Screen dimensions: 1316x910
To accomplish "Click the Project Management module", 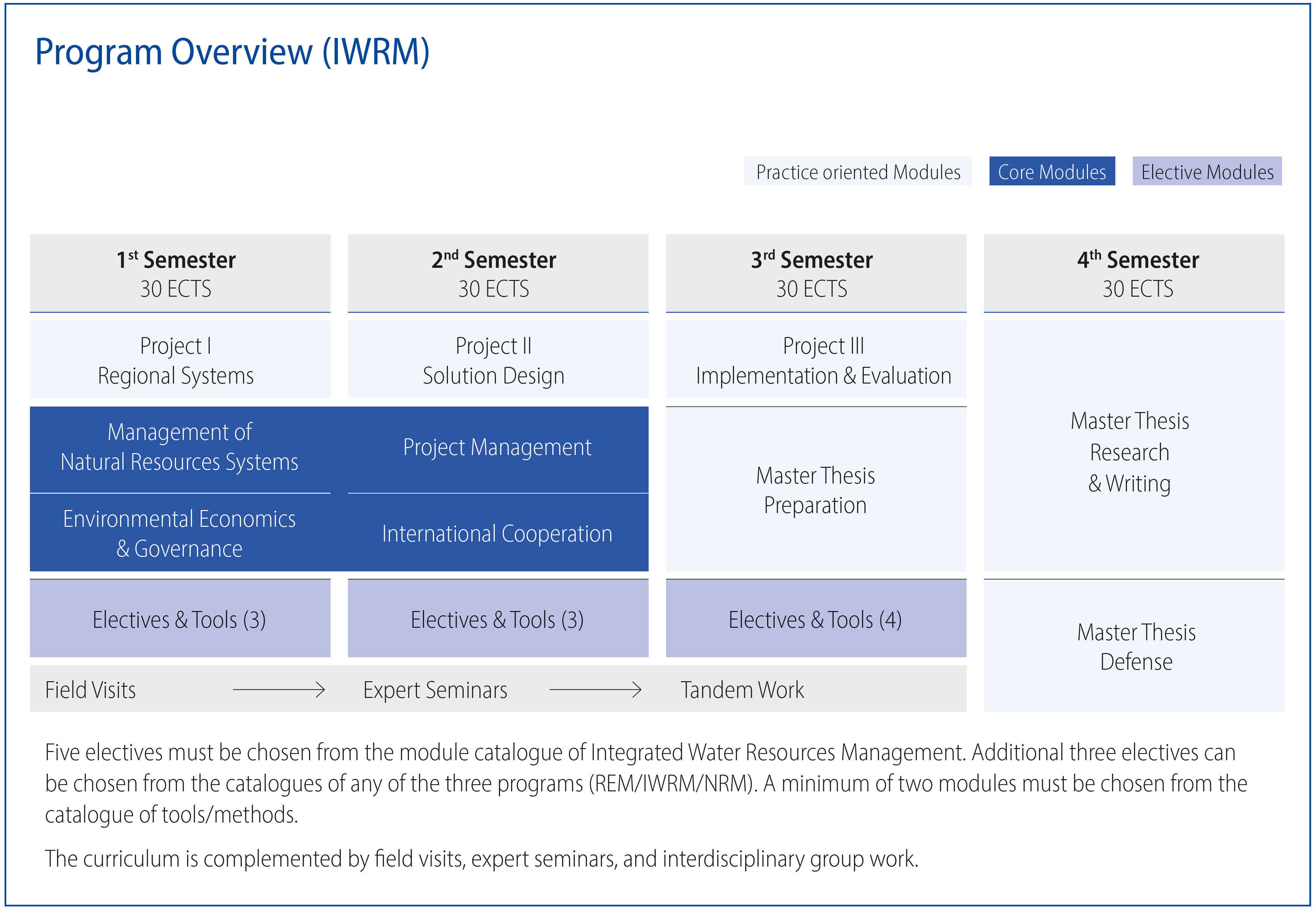I will 498,449.
